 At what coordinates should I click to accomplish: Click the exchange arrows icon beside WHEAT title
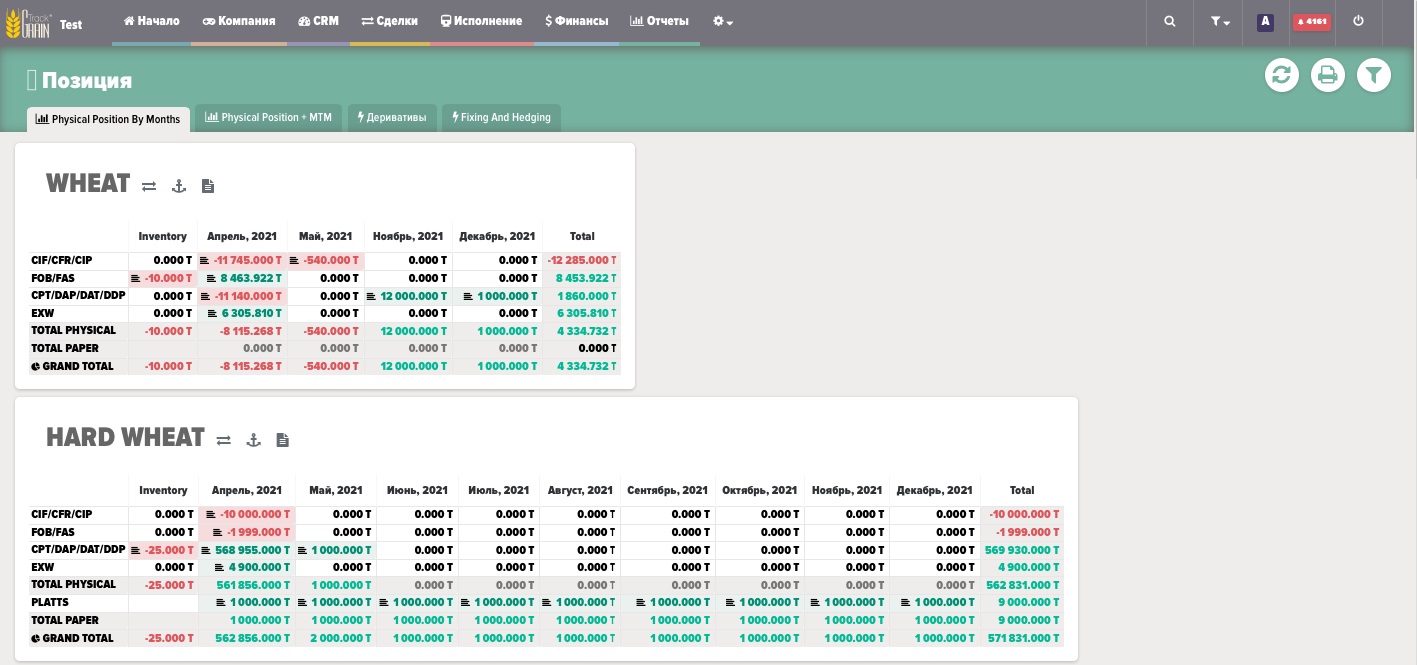click(149, 186)
